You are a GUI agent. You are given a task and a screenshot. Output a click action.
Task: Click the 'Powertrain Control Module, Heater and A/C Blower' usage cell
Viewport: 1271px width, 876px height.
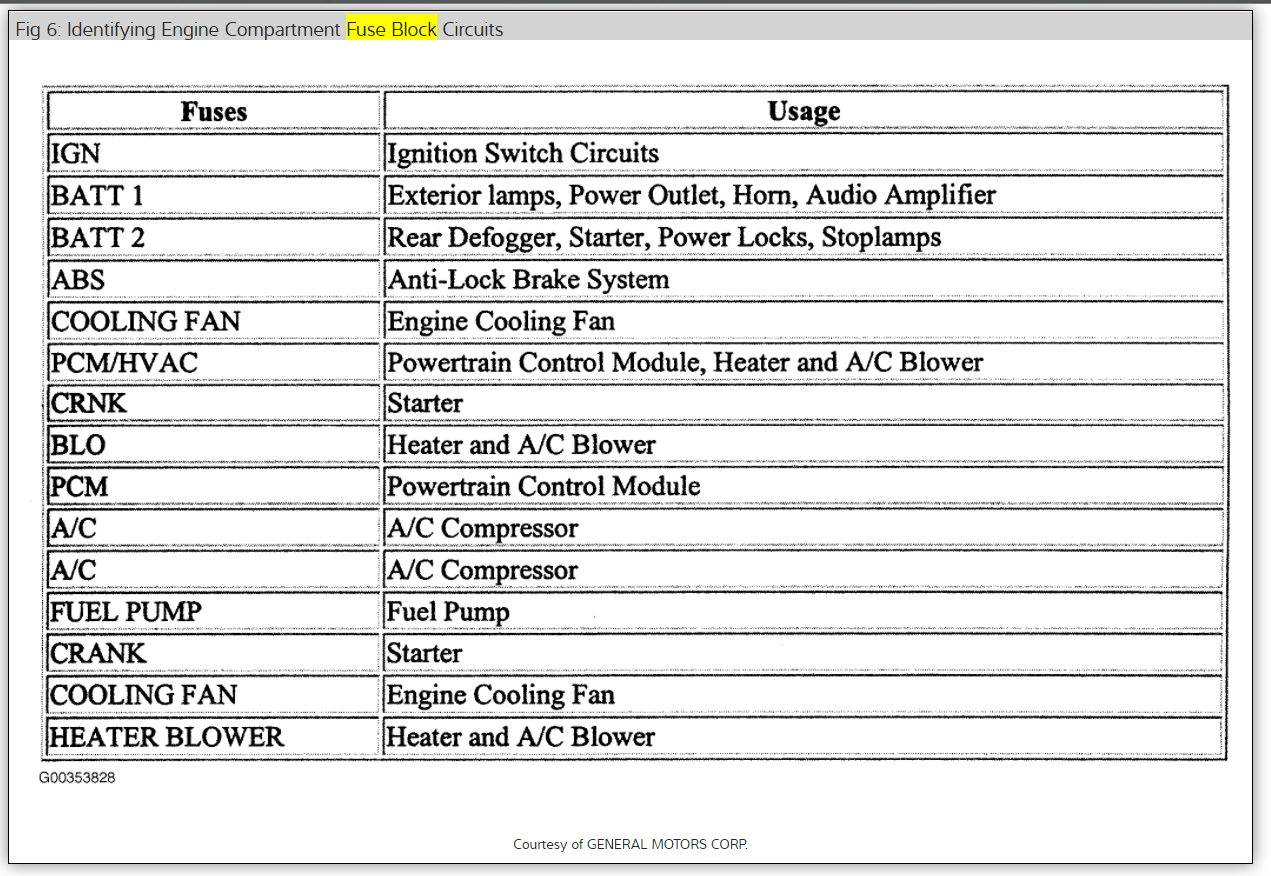(804, 362)
